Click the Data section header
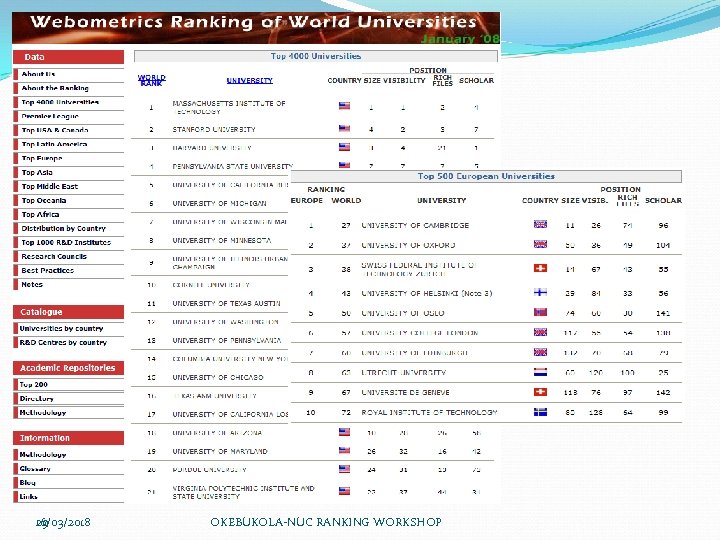Screen dimensions: 720x540 tap(68, 57)
